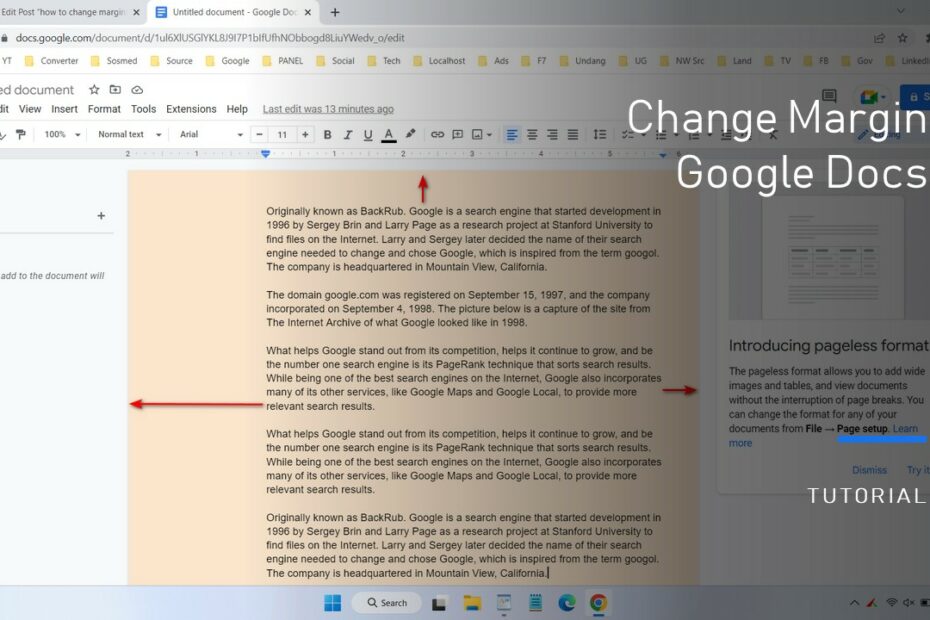
Task: Open the Windows Start menu
Action: click(332, 603)
